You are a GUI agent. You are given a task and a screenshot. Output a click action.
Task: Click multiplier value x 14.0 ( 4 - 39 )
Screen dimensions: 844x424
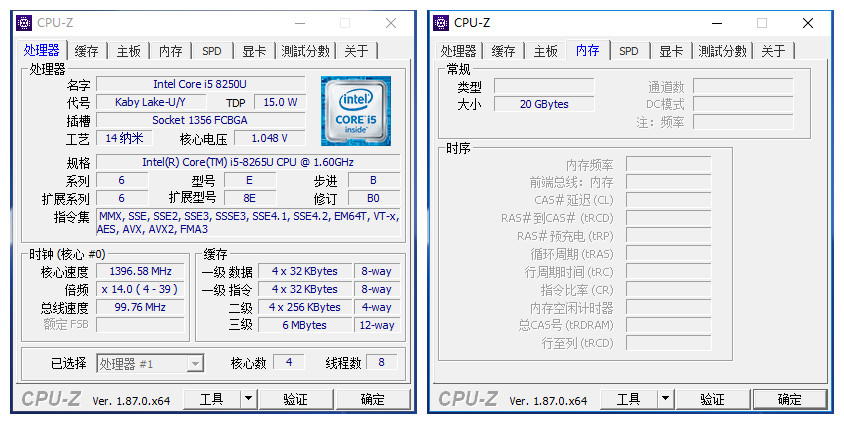[x=140, y=289]
